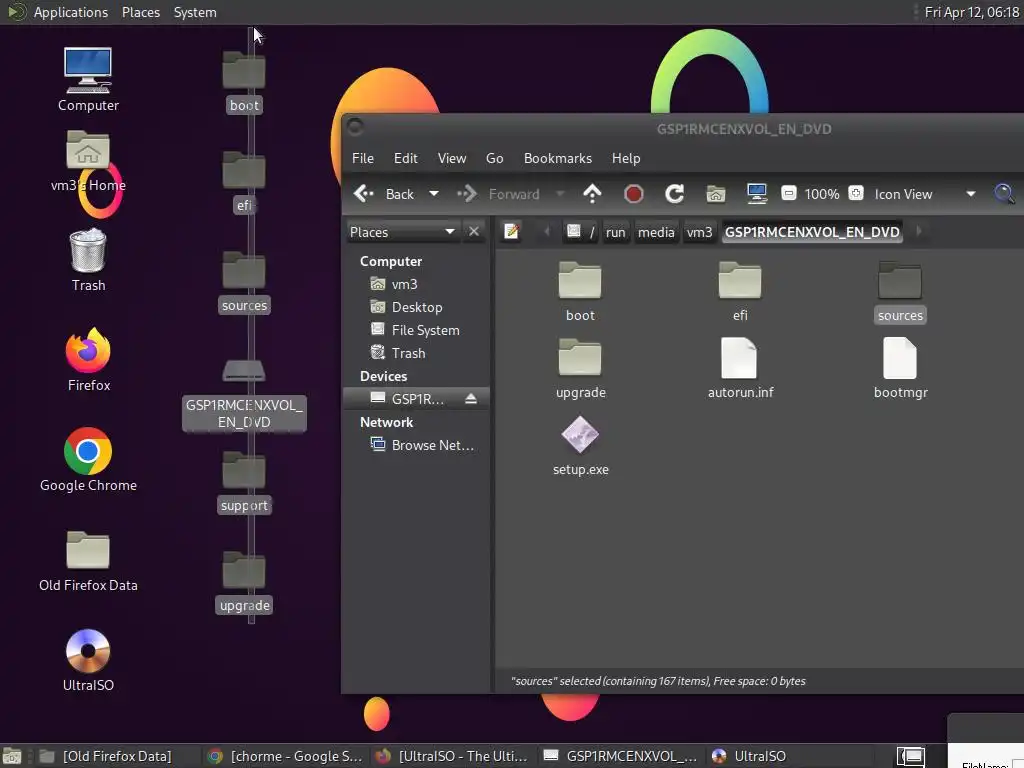Click the clock Fri Apr 12, 06:18
Image resolution: width=1024 pixels, height=768 pixels.
(971, 12)
